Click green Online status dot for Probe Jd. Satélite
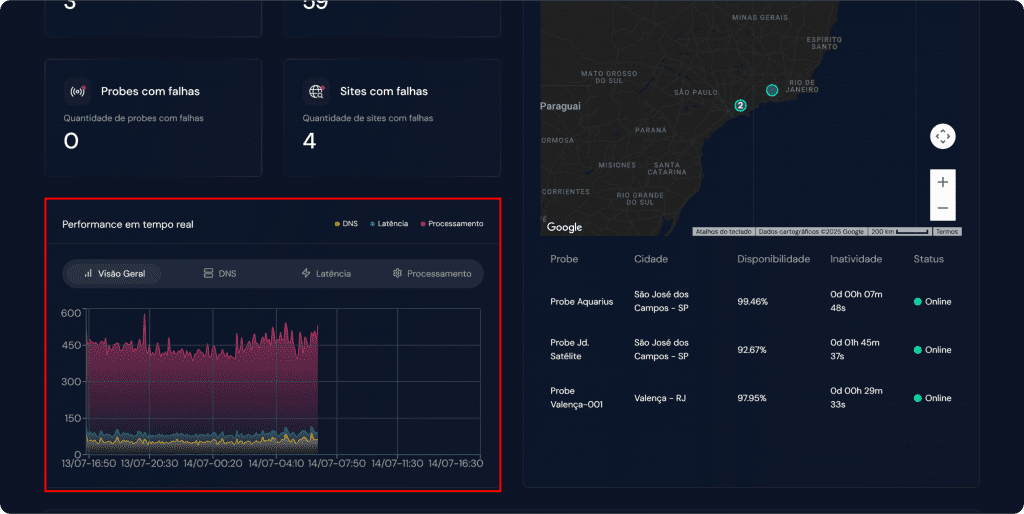This screenshot has width=1024, height=514. click(918, 350)
